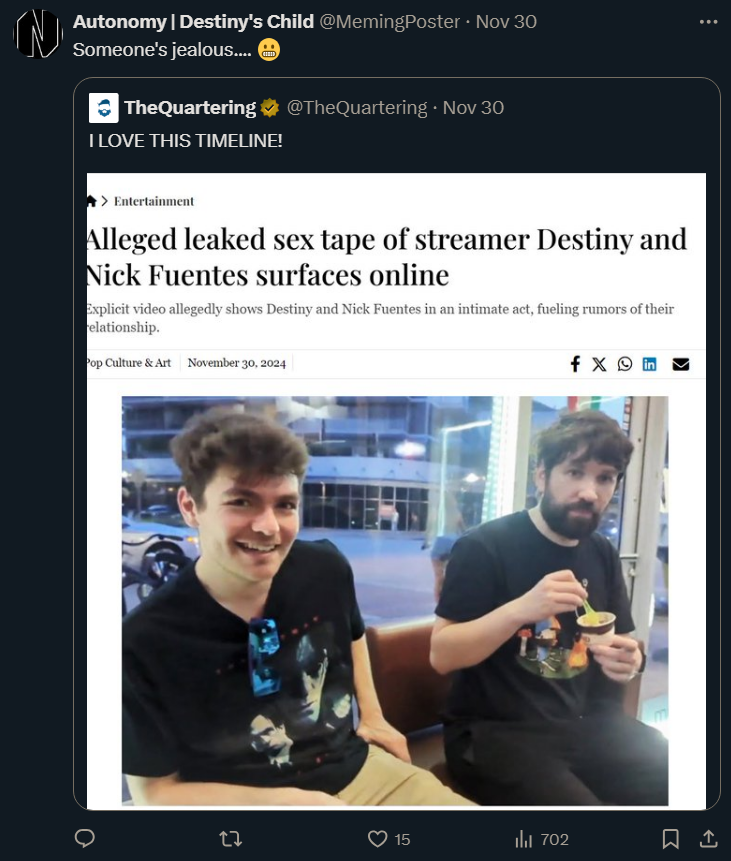View tweet analytics bar chart icon
Screen dimensions: 731x861
[x=524, y=839]
